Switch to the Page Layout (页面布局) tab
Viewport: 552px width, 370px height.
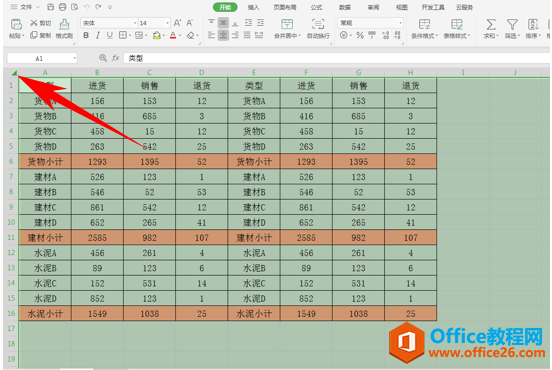284,7
